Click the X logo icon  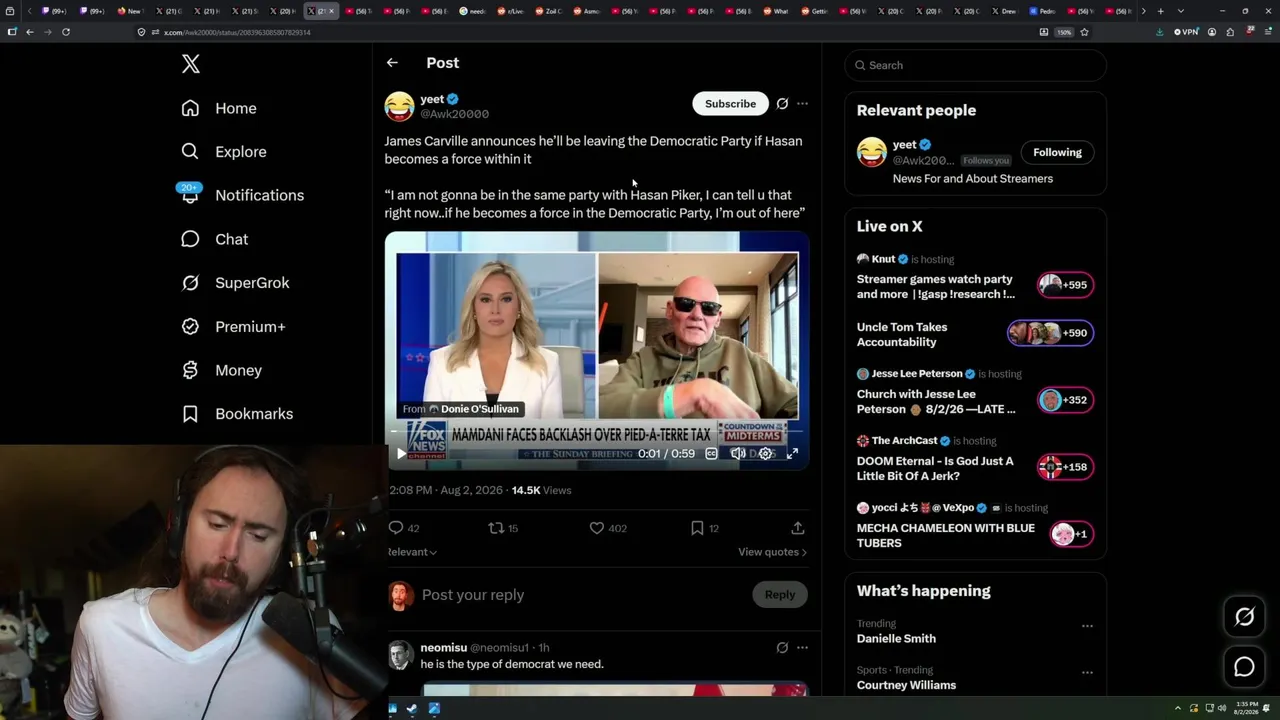tap(191, 64)
